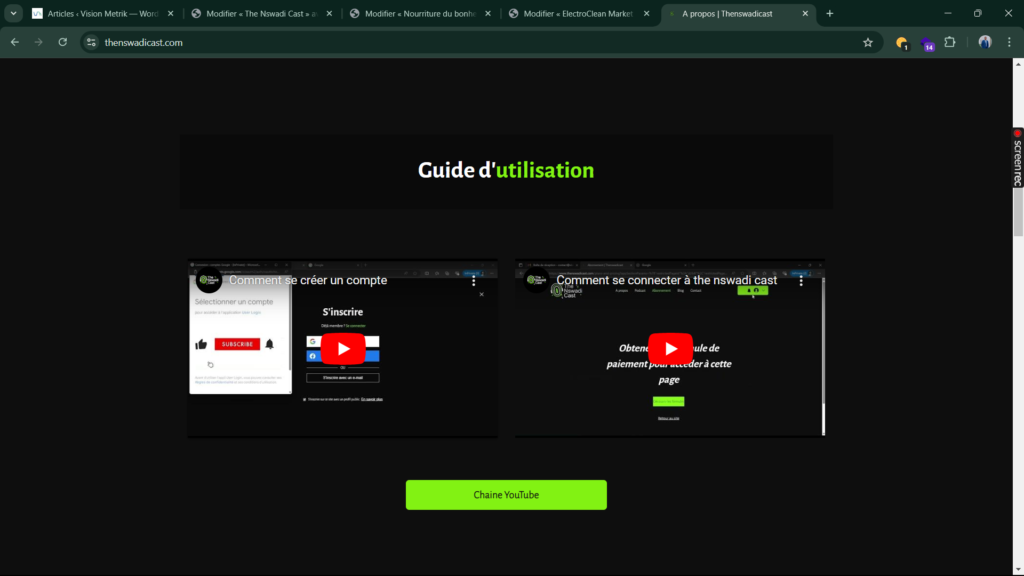Reload the current page
Image resolution: width=1024 pixels, height=576 pixels.
click(x=63, y=42)
